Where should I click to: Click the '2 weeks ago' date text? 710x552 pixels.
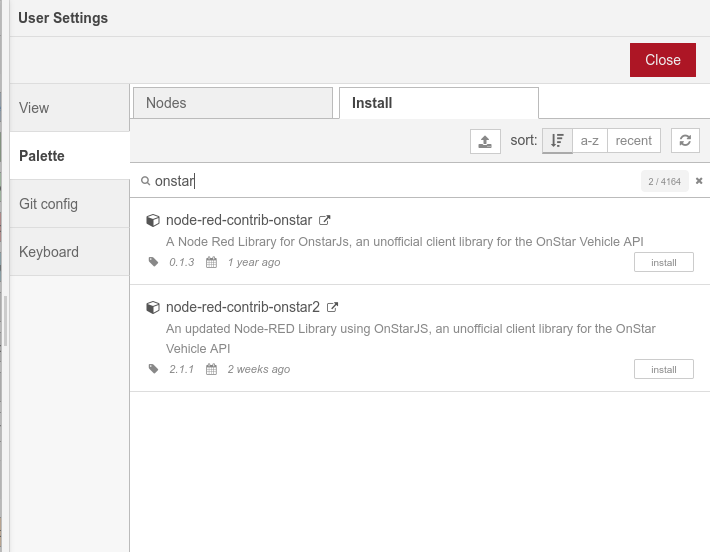click(x=259, y=369)
